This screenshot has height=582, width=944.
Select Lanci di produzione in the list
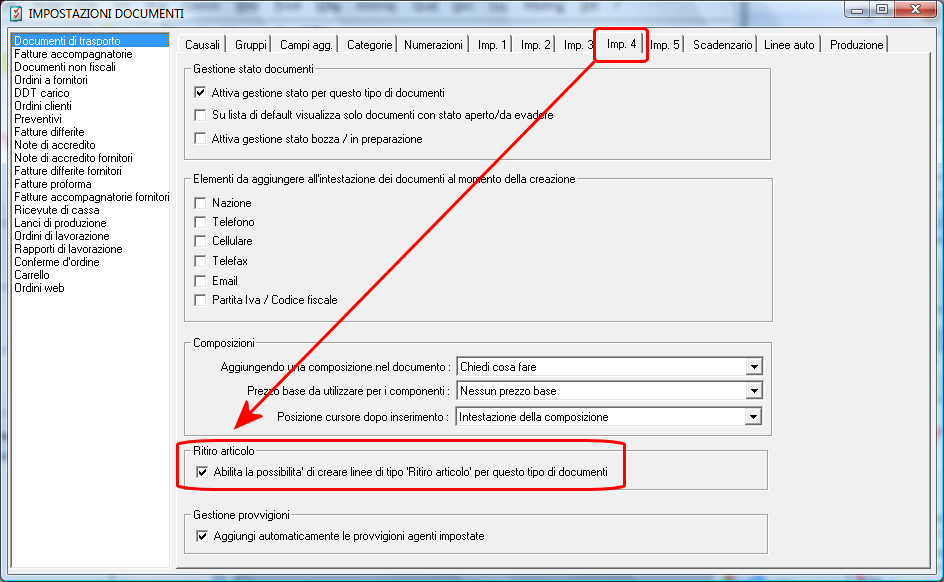click(x=90, y=223)
